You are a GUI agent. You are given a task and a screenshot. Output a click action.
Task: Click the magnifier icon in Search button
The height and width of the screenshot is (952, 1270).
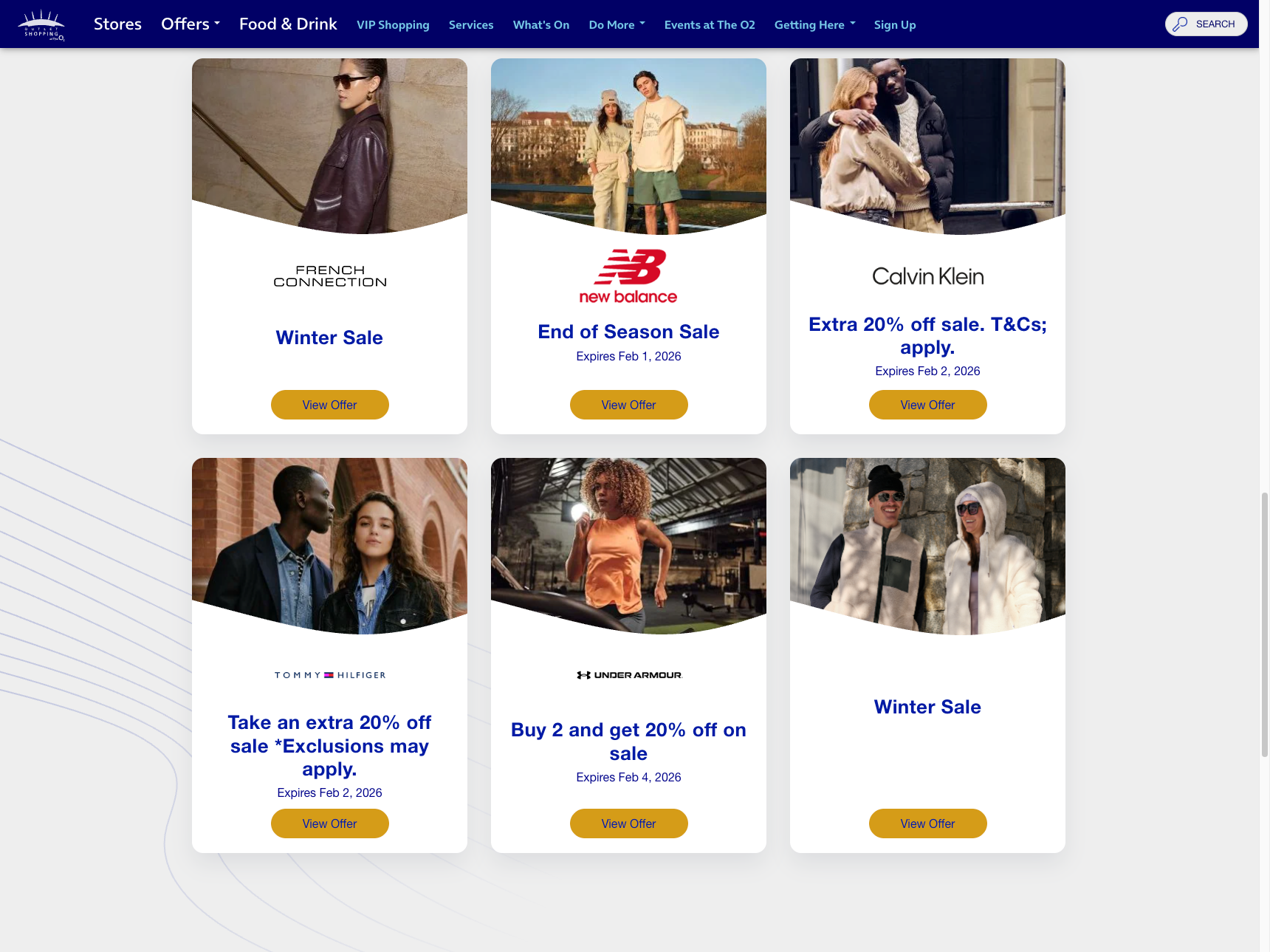pyautogui.click(x=1180, y=24)
